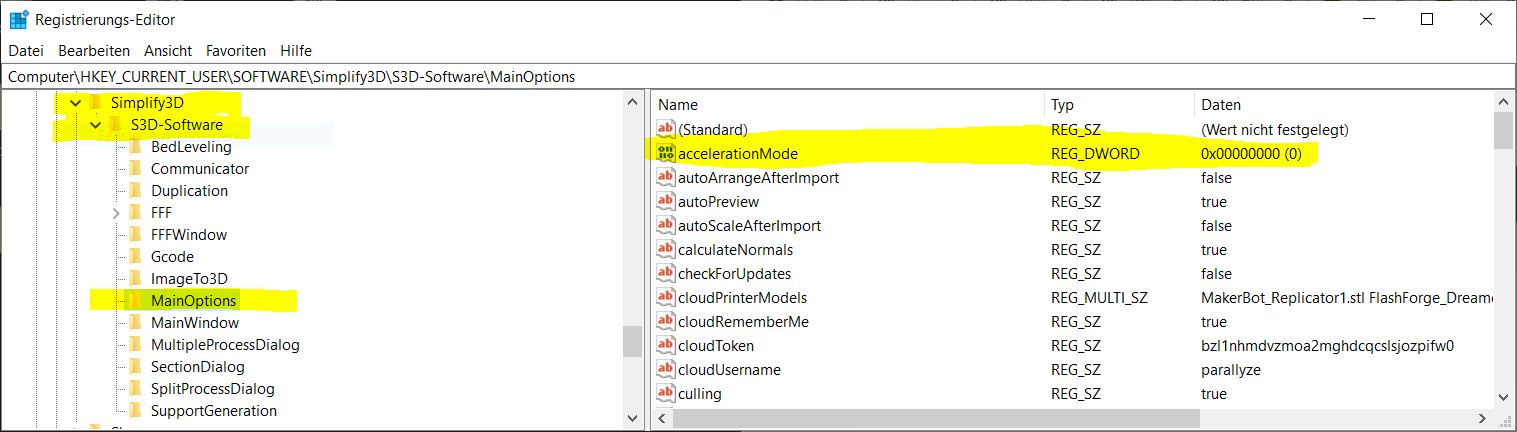Select the MultipleProcessDialog key
The image size is (1517, 432).
tap(225, 345)
